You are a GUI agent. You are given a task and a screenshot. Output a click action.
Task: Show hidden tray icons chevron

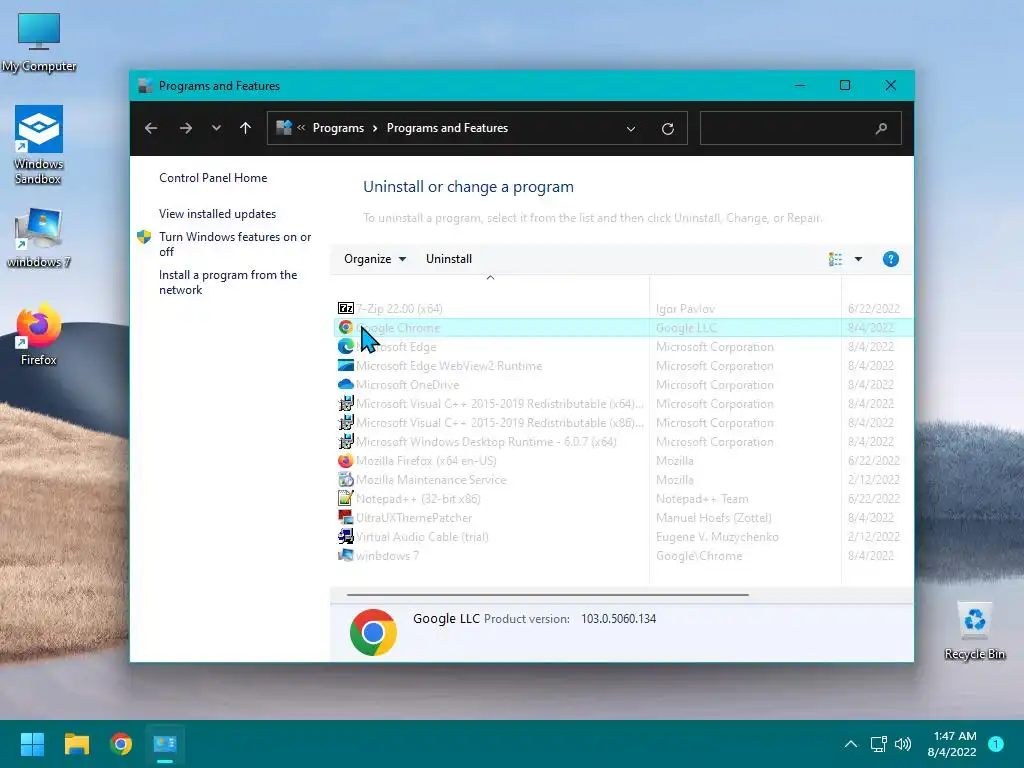(850, 744)
